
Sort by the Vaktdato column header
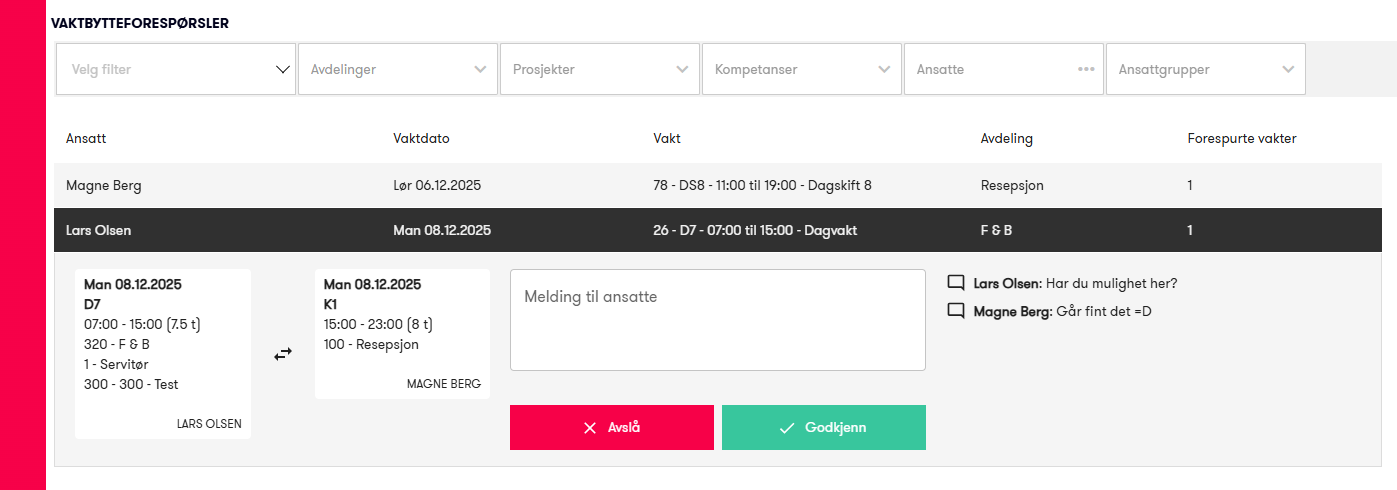(422, 139)
